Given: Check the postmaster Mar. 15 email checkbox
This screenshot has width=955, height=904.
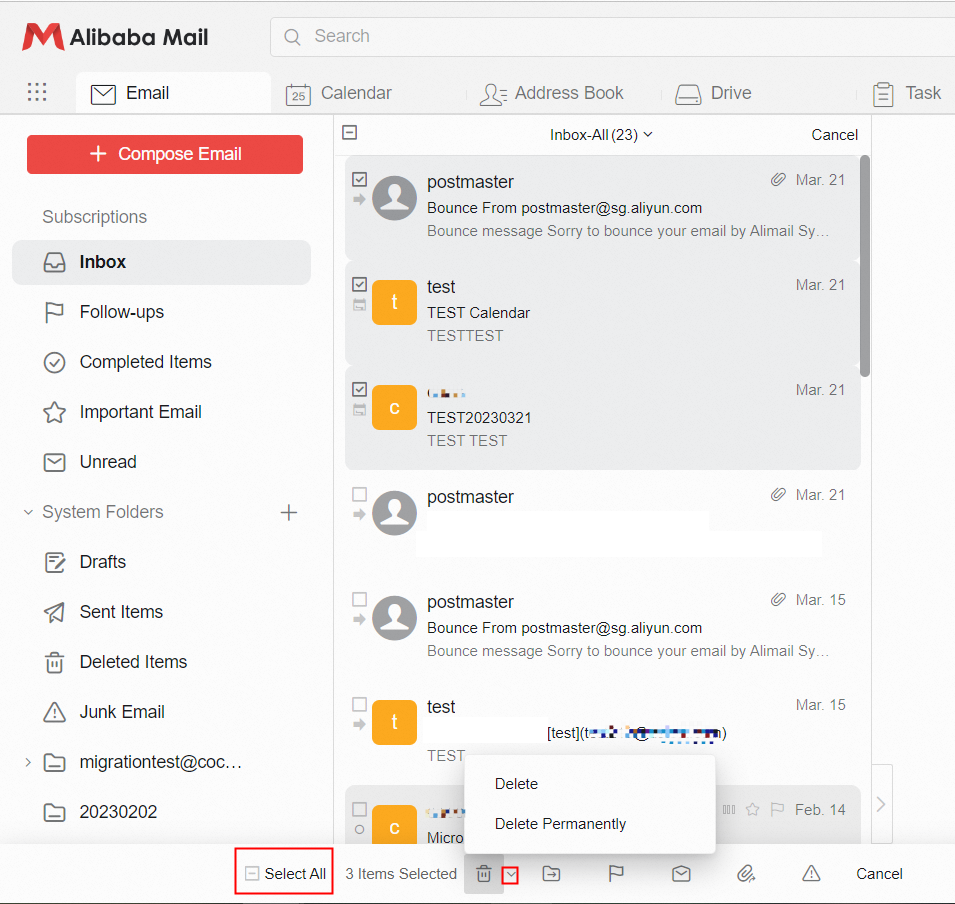Looking at the screenshot, I should [359, 599].
